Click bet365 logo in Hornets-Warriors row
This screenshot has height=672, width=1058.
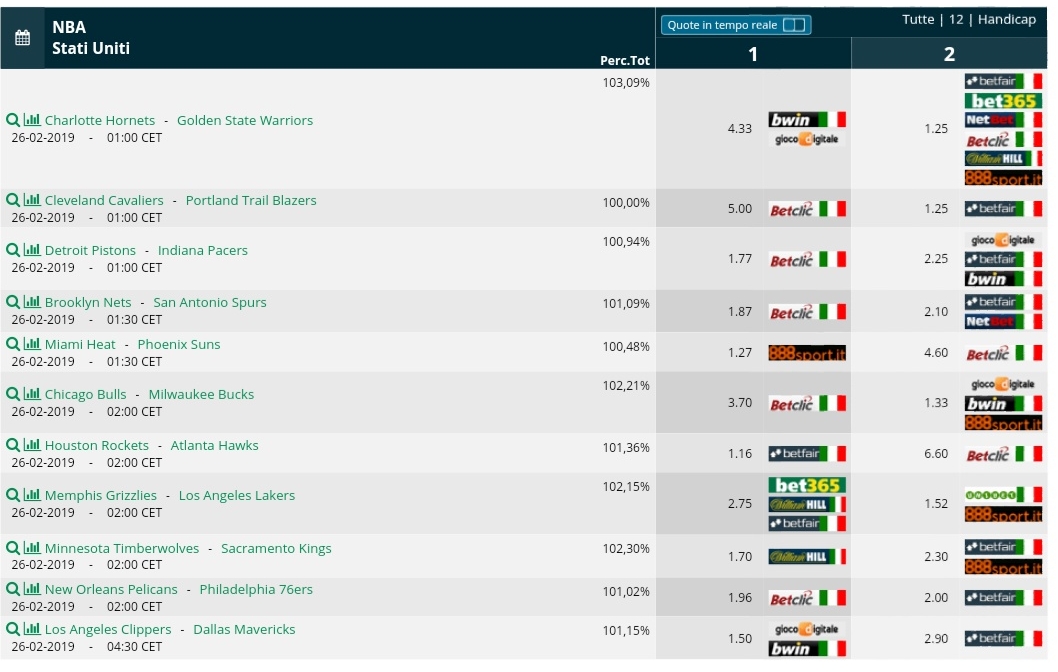1003,101
